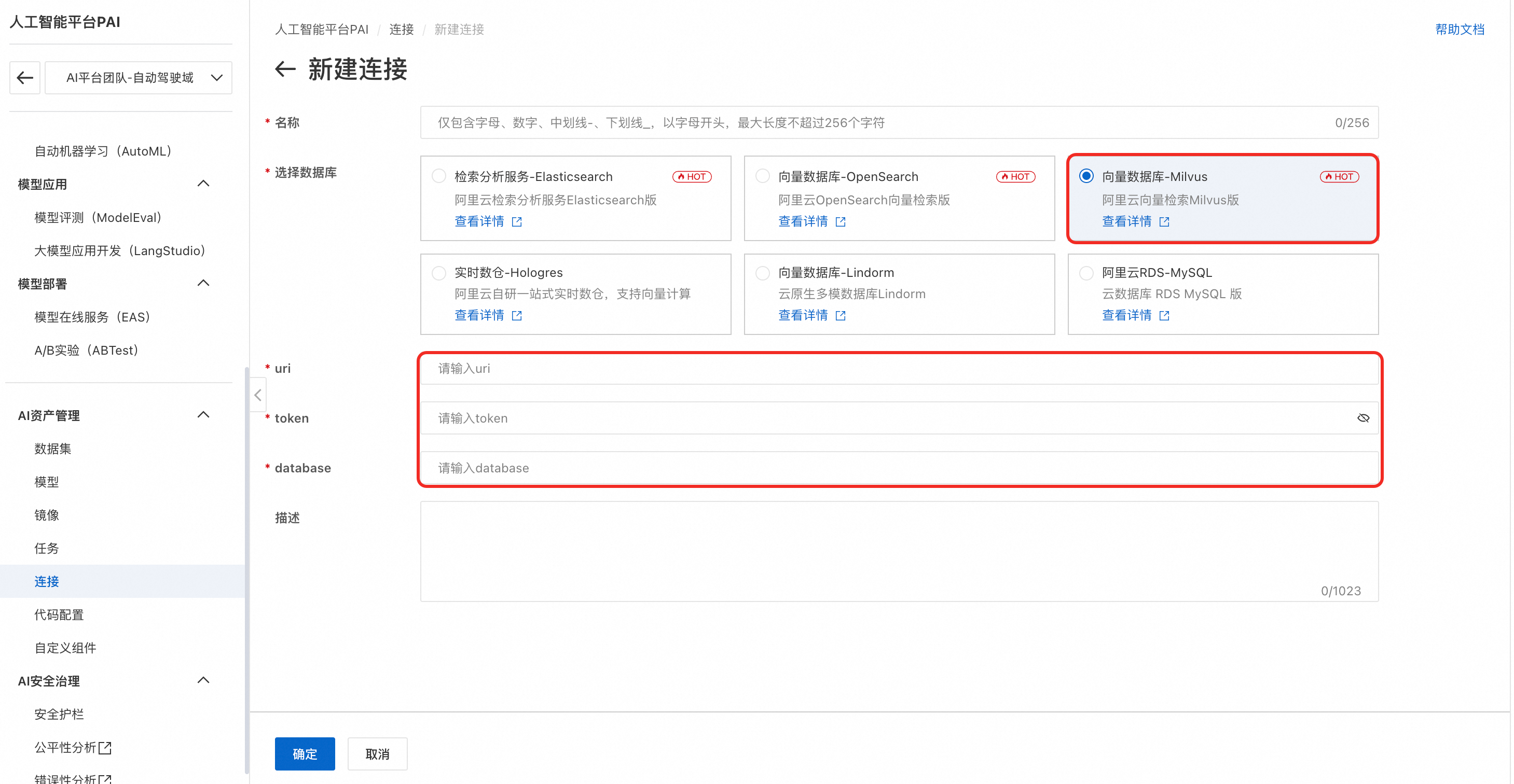Image resolution: width=1514 pixels, height=784 pixels.
Task: Click external link icon under Hologres card
Action: (x=517, y=316)
